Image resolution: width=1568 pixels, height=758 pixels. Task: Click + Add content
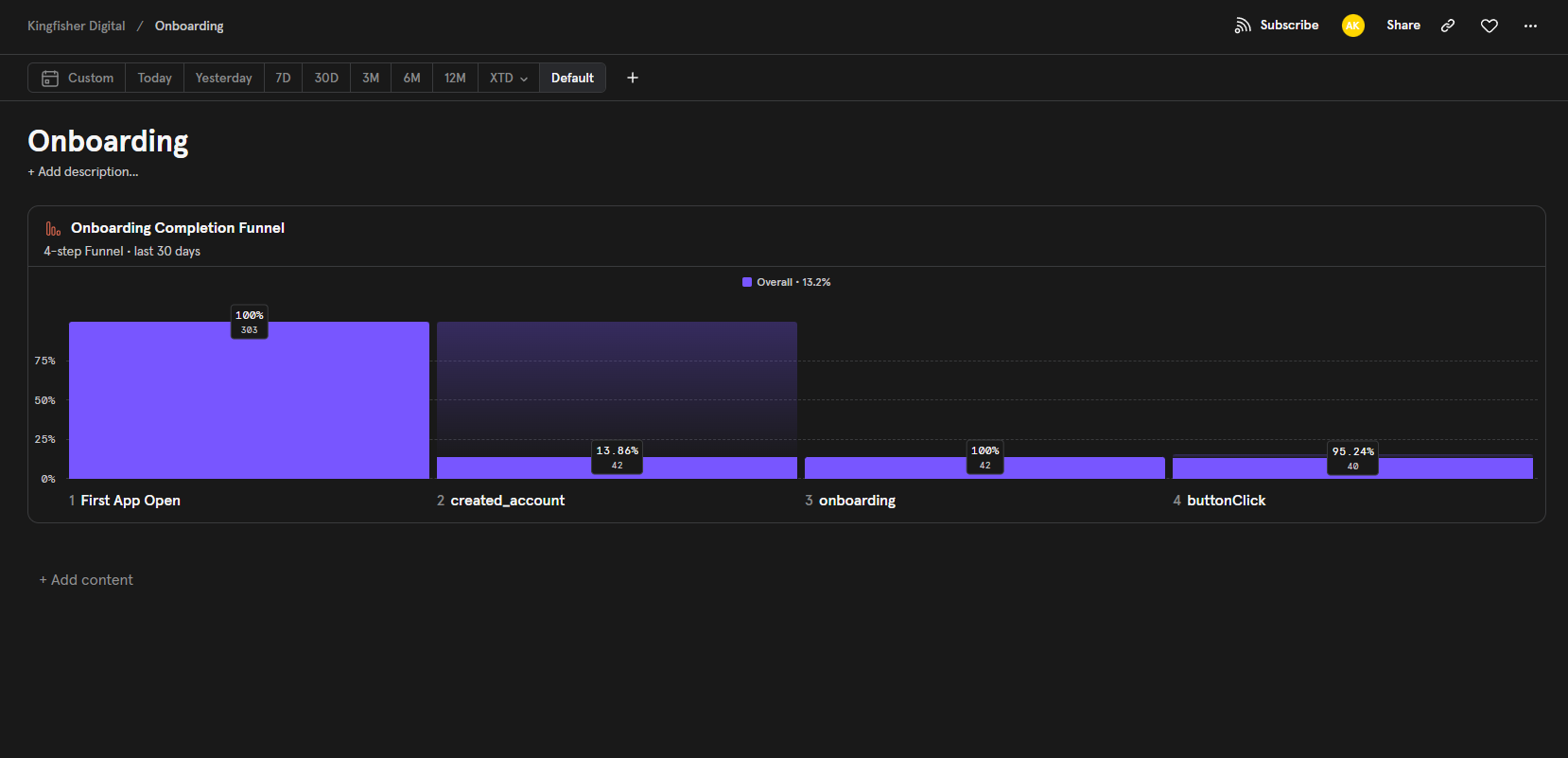86,580
